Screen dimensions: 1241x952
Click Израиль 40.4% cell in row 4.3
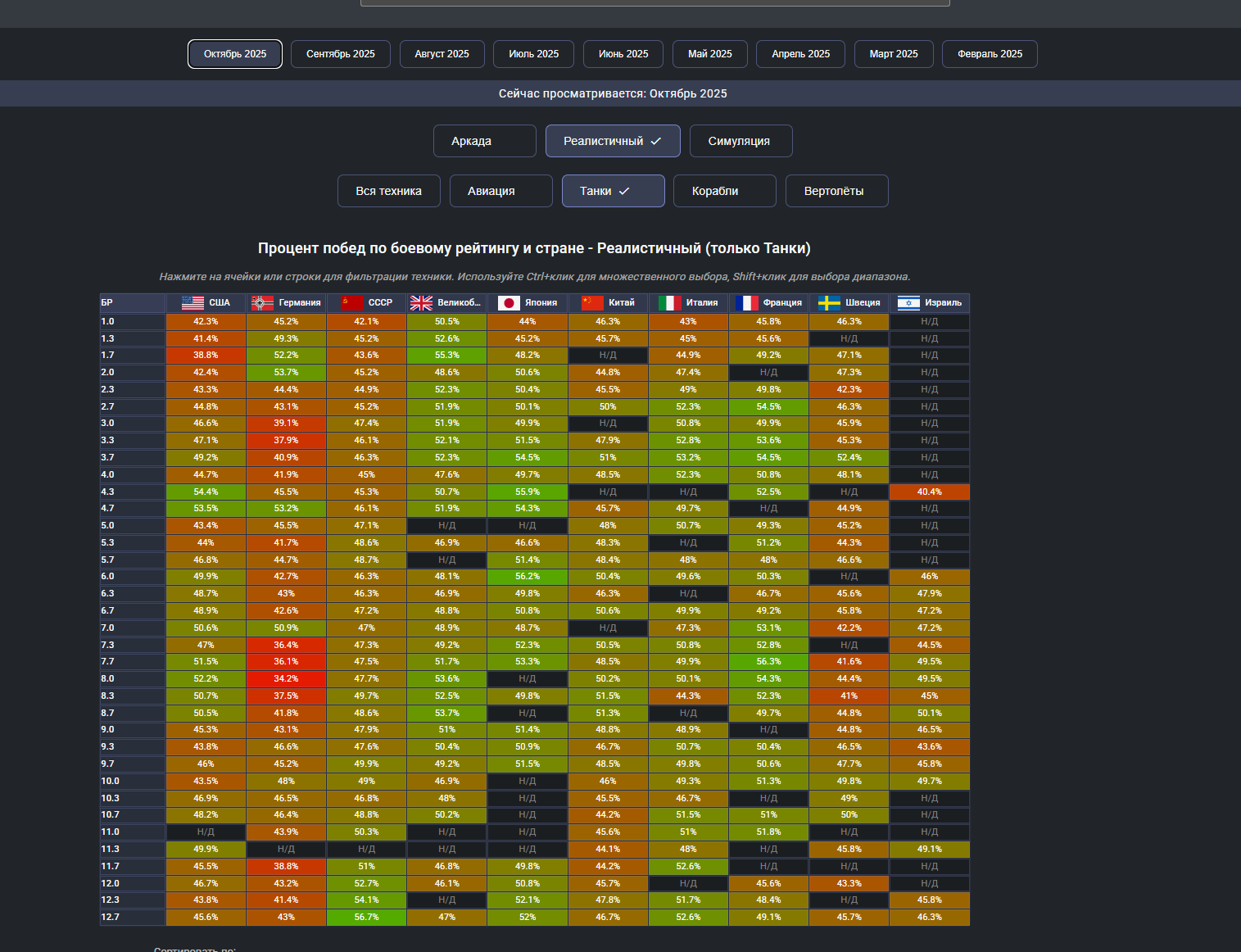[930, 492]
